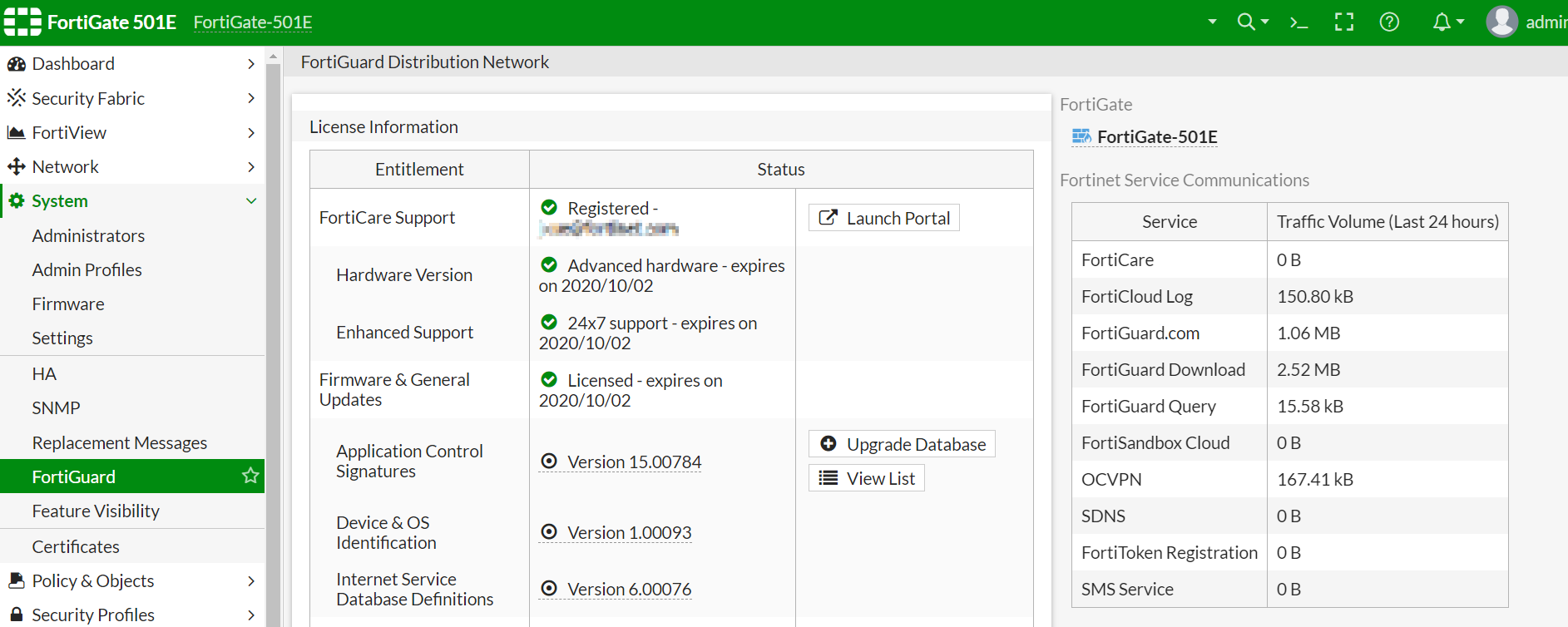Favorite FortiGuard with the star icon
This screenshot has height=627, width=1568.
(250, 476)
